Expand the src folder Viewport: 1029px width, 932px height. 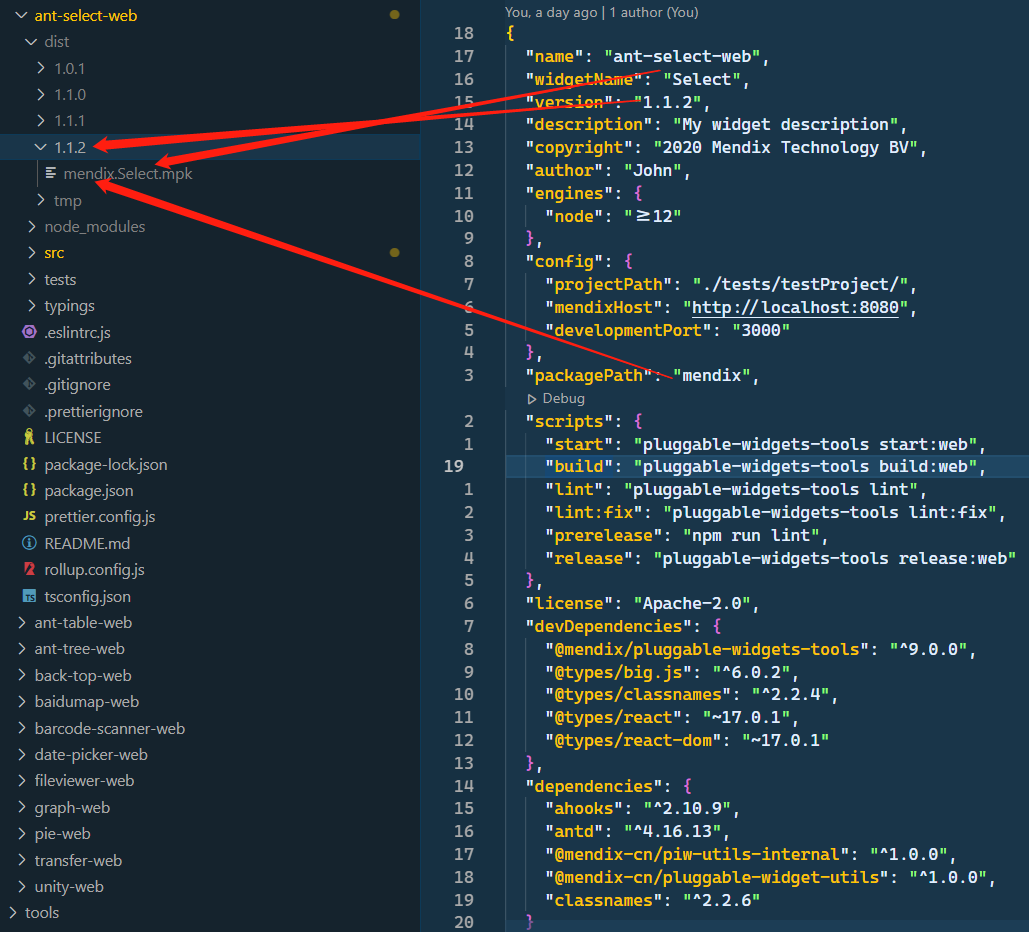click(x=54, y=253)
